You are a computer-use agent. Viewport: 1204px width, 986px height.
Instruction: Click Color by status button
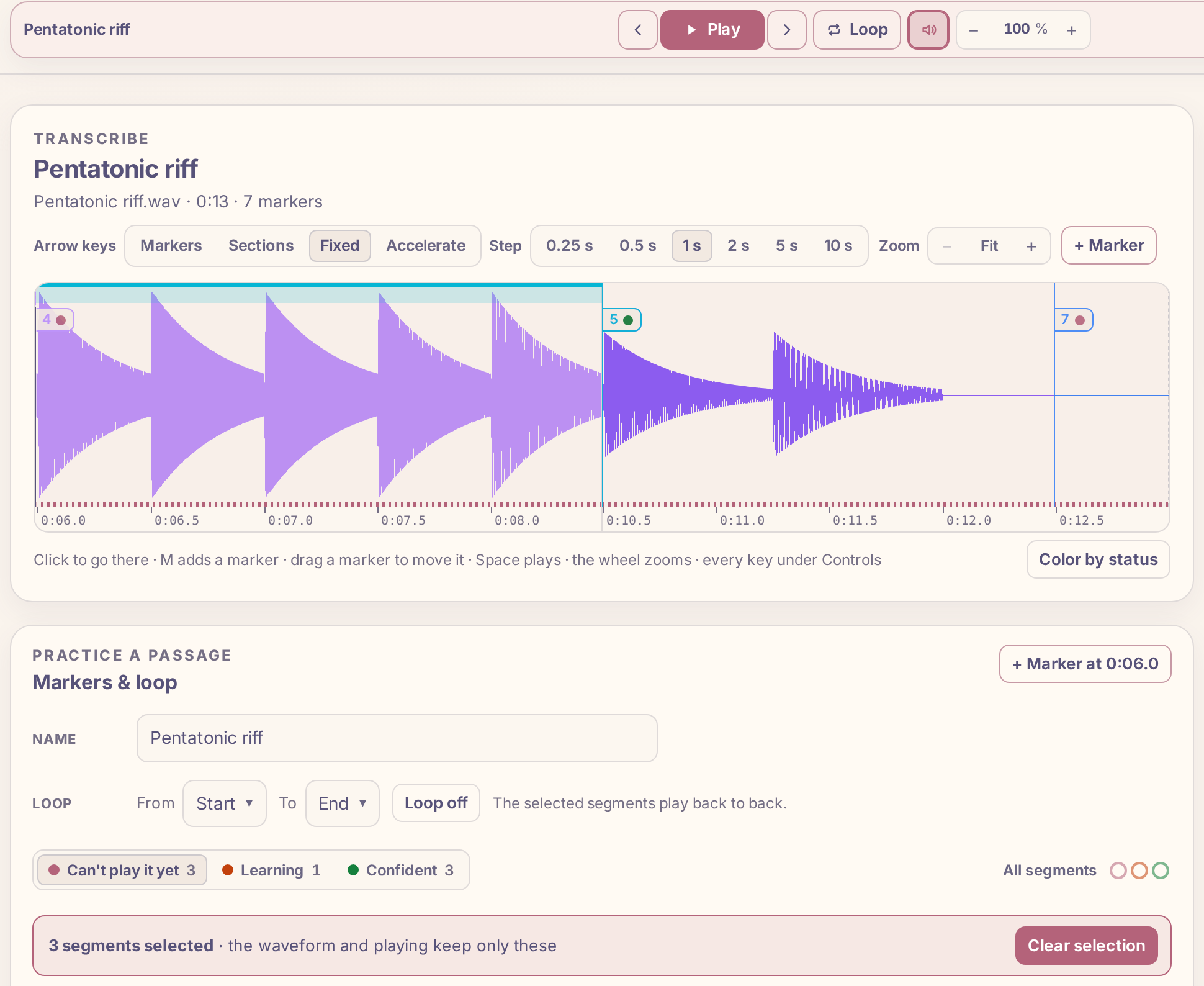click(x=1098, y=559)
